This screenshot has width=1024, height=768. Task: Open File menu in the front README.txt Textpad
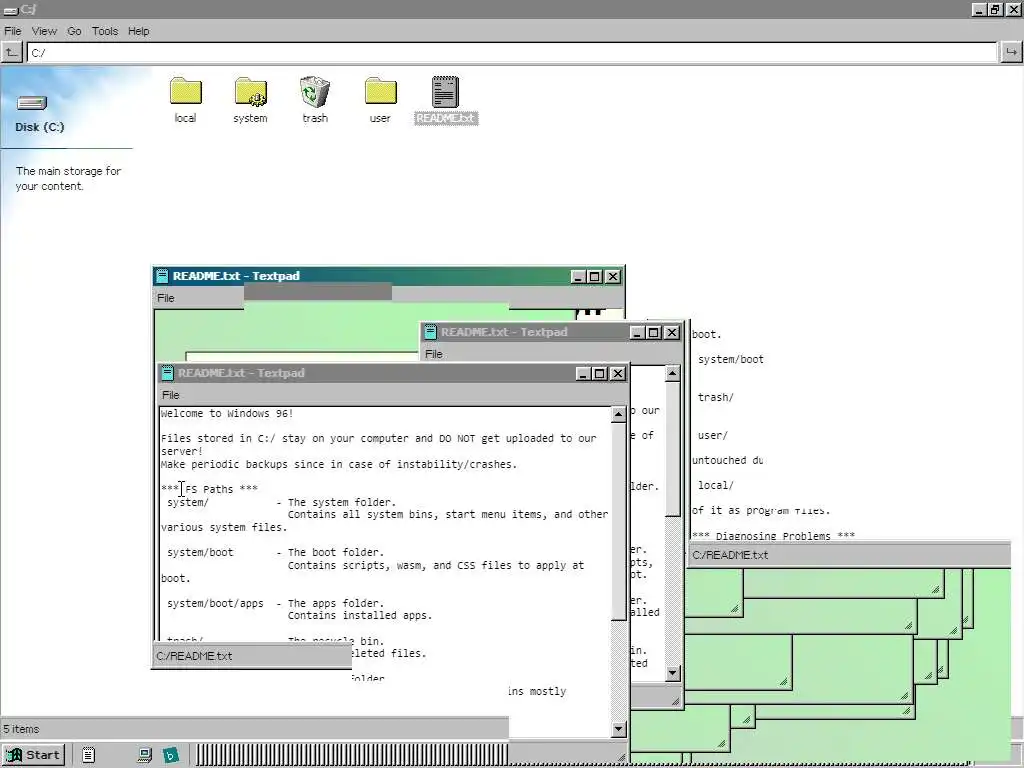(x=170, y=394)
